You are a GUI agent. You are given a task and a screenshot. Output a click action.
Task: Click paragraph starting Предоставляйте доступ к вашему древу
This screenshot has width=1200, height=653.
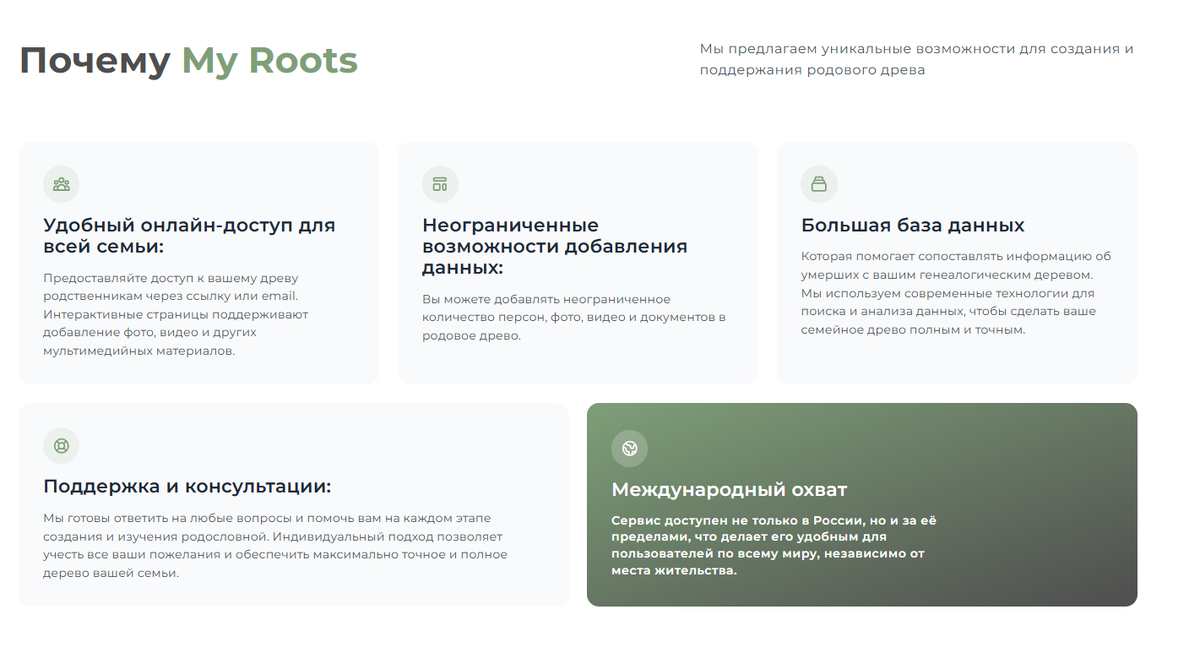pyautogui.click(x=176, y=314)
